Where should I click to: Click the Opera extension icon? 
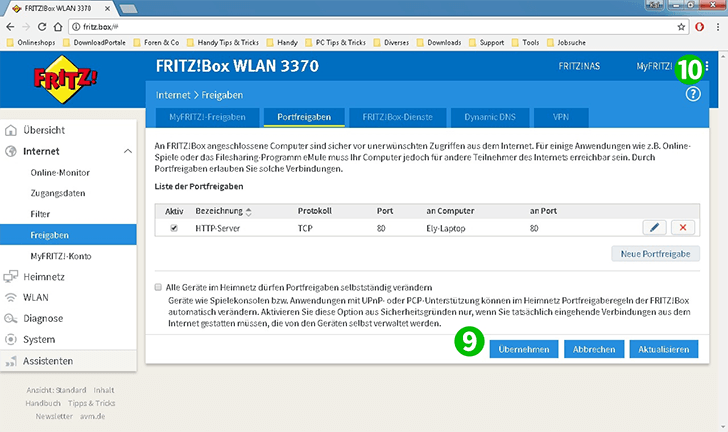tap(700, 27)
